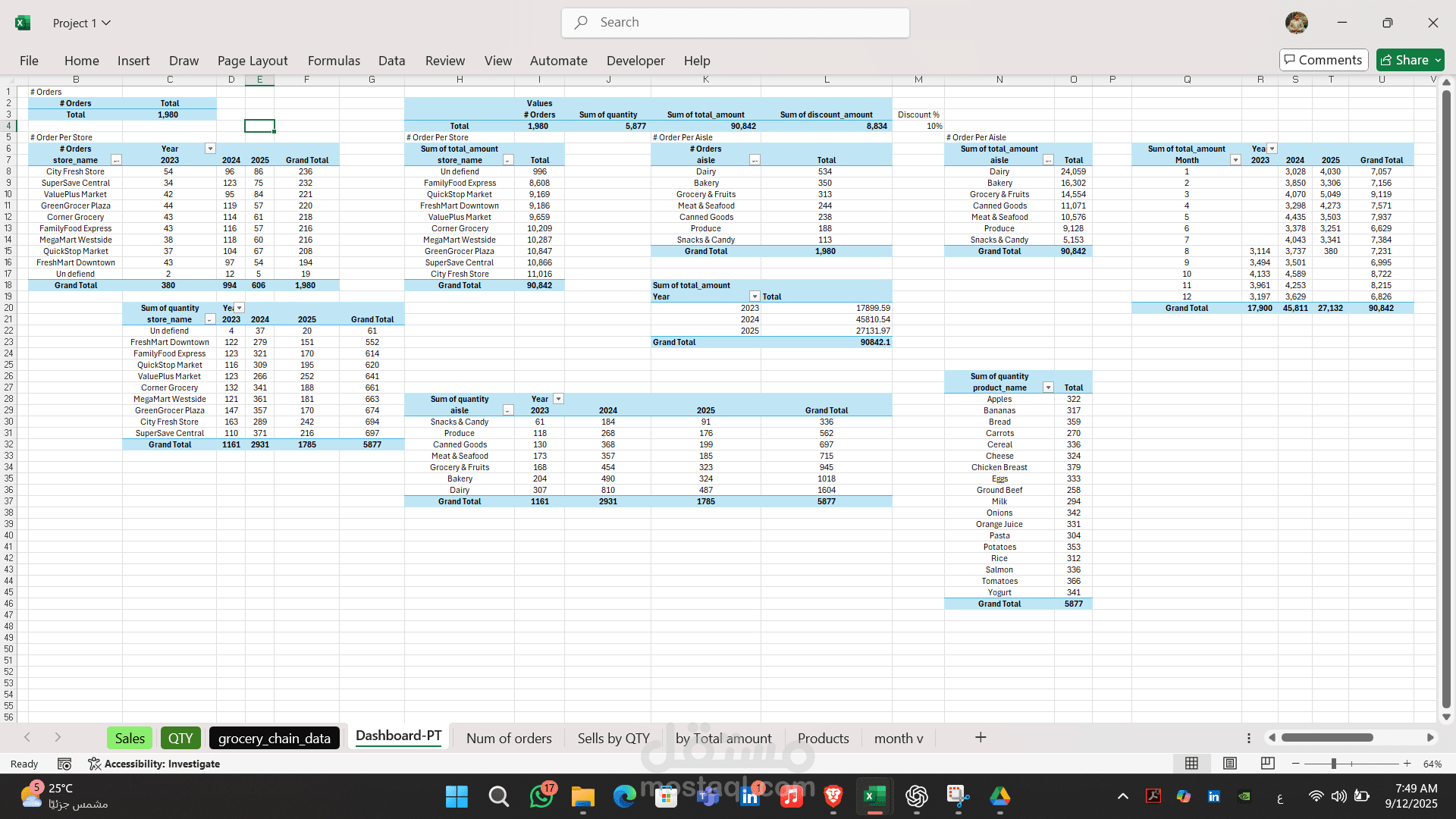Switch to Page Break Preview icon
This screenshot has width=1456, height=819.
pyautogui.click(x=1267, y=764)
